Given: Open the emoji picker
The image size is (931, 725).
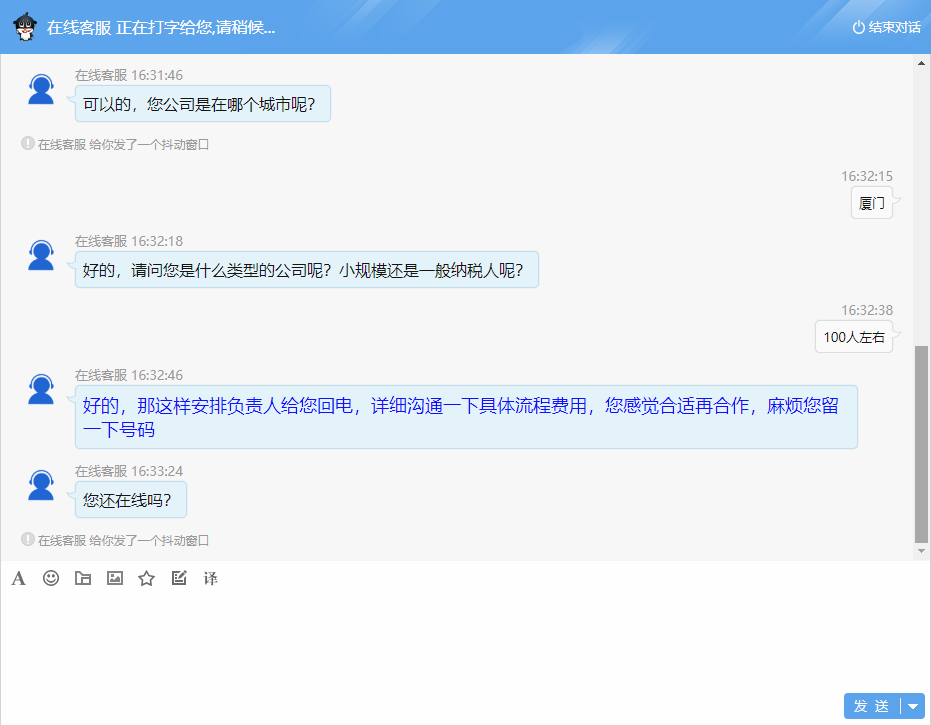Looking at the screenshot, I should click(x=50, y=578).
